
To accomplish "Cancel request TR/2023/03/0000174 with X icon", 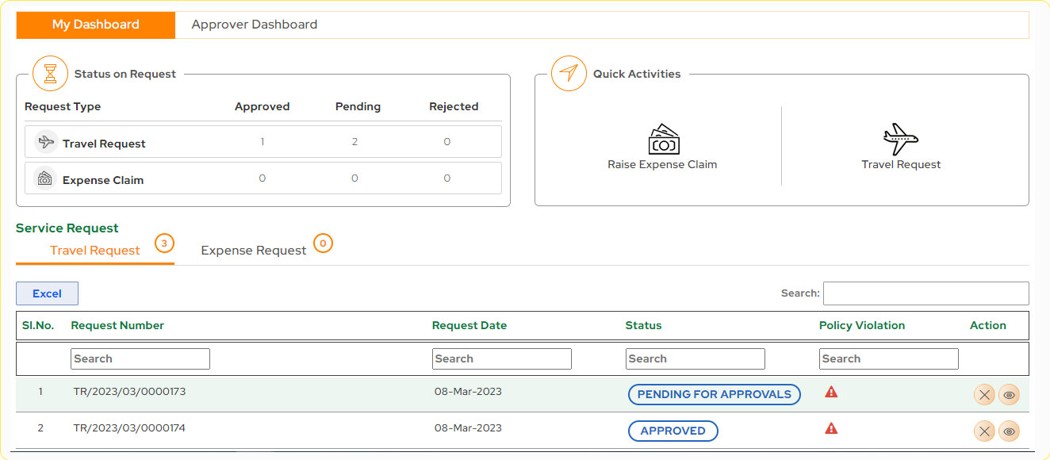I will click(x=984, y=431).
